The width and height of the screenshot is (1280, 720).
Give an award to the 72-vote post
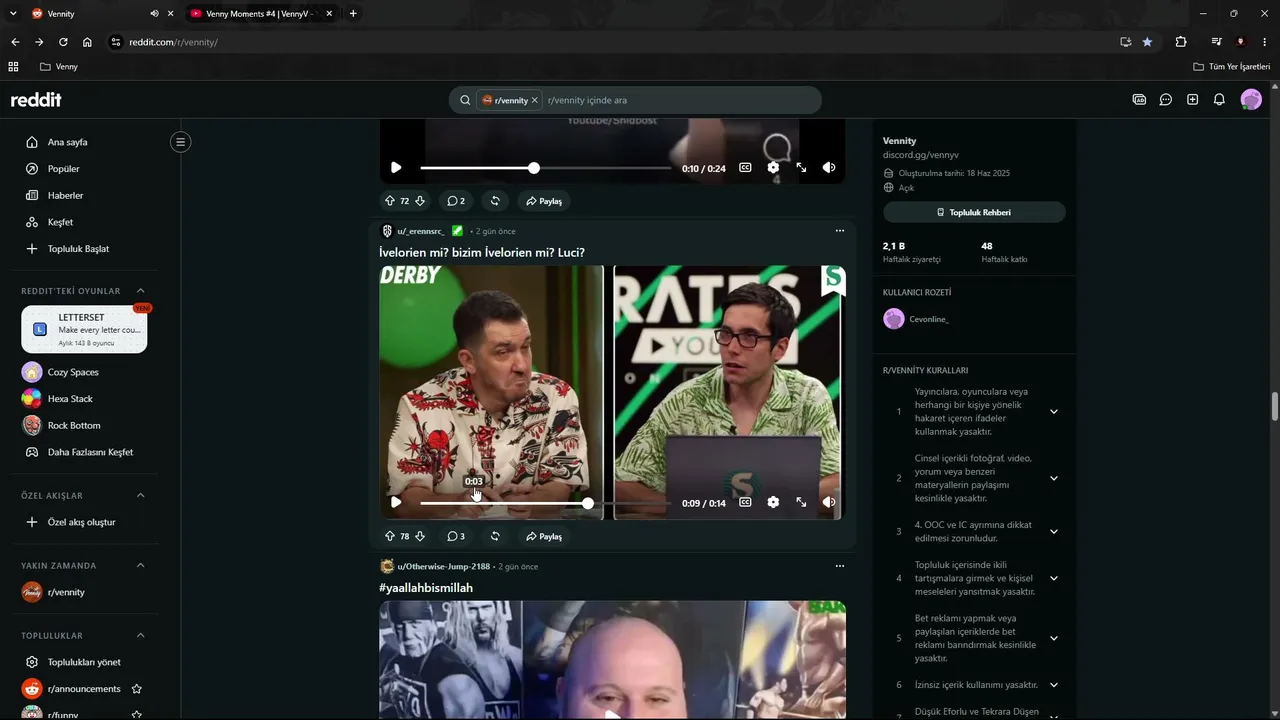click(x=494, y=201)
